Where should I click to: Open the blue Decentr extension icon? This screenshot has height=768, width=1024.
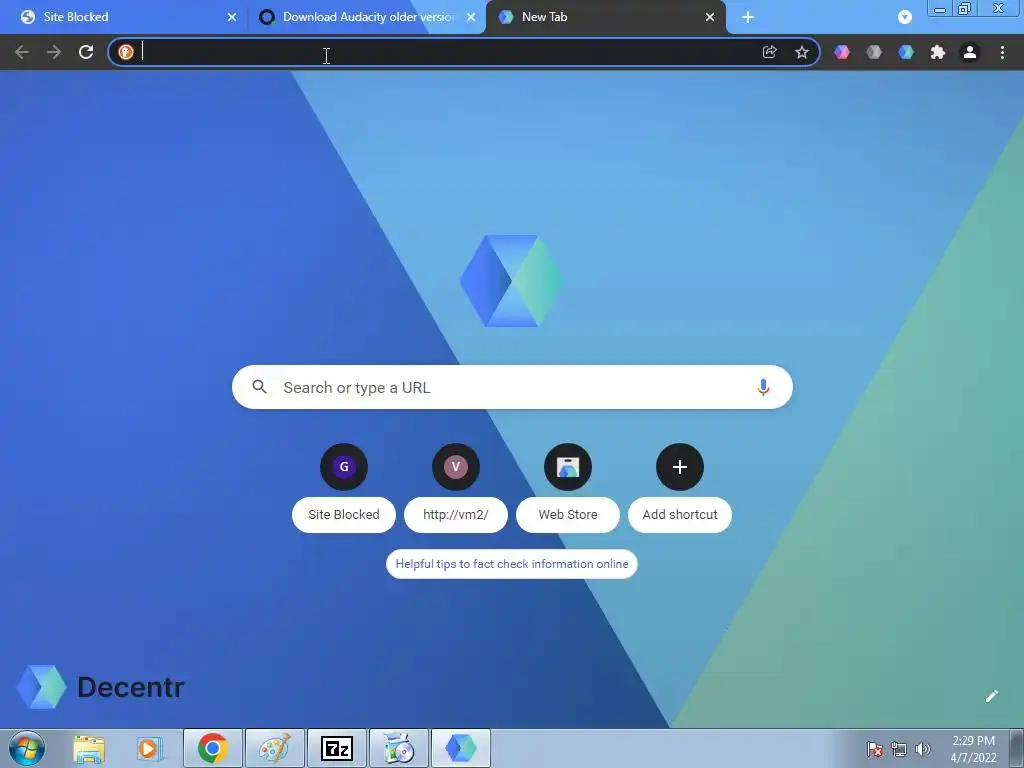coord(906,52)
